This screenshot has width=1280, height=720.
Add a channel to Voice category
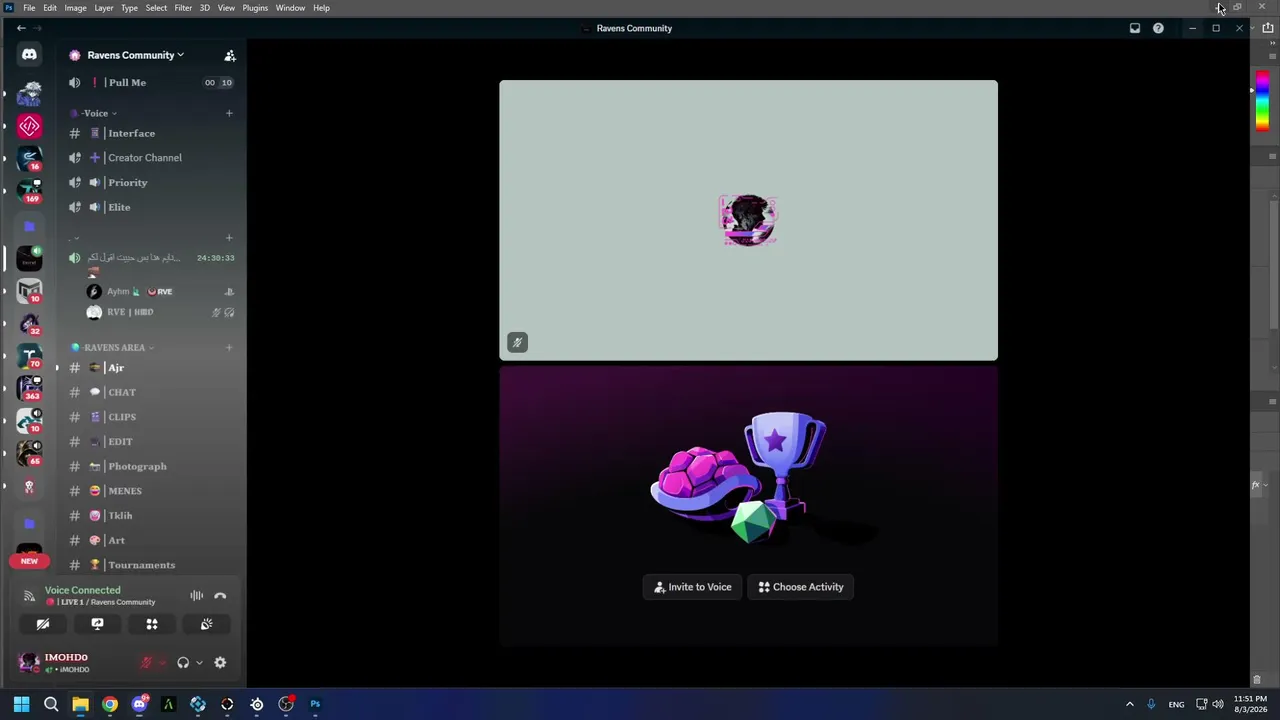(x=229, y=113)
